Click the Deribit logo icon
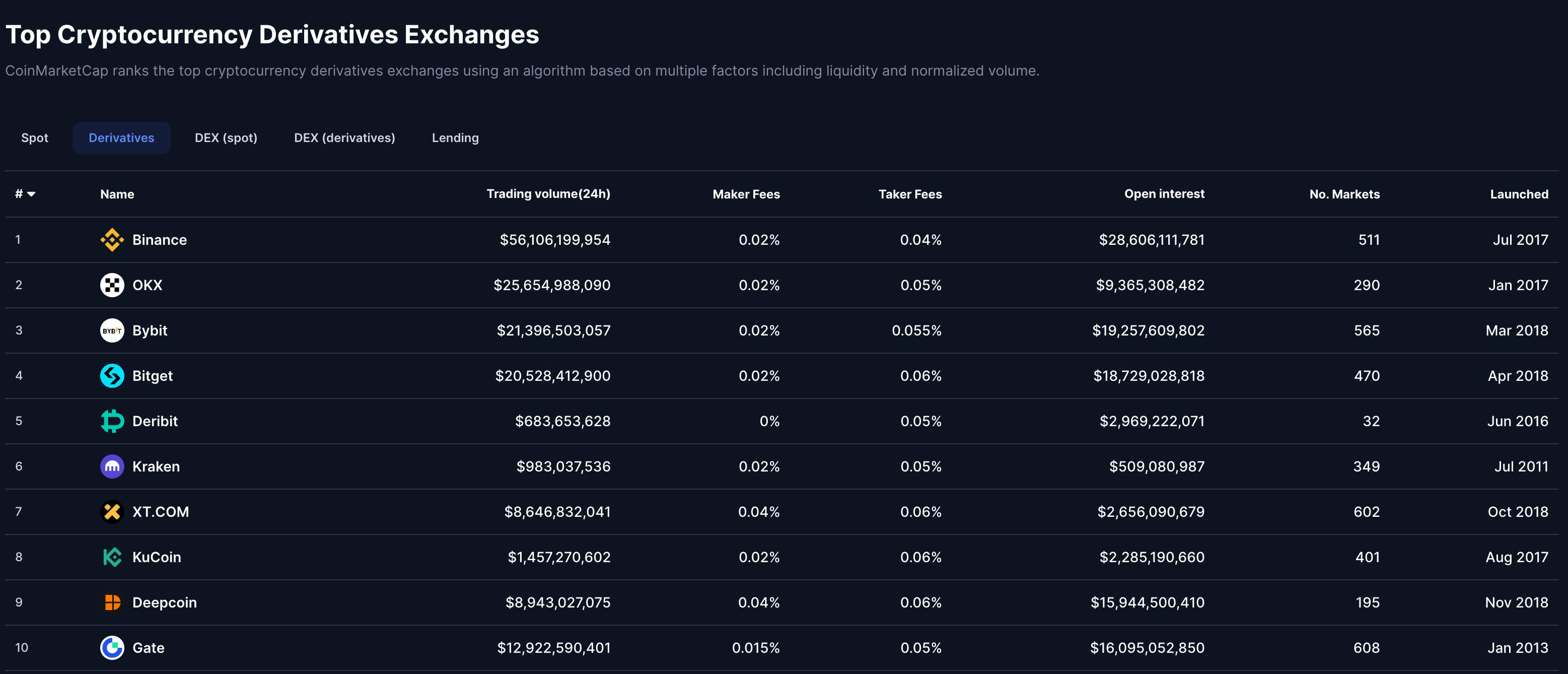Screen dimensions: 1568x674 [x=112, y=421]
